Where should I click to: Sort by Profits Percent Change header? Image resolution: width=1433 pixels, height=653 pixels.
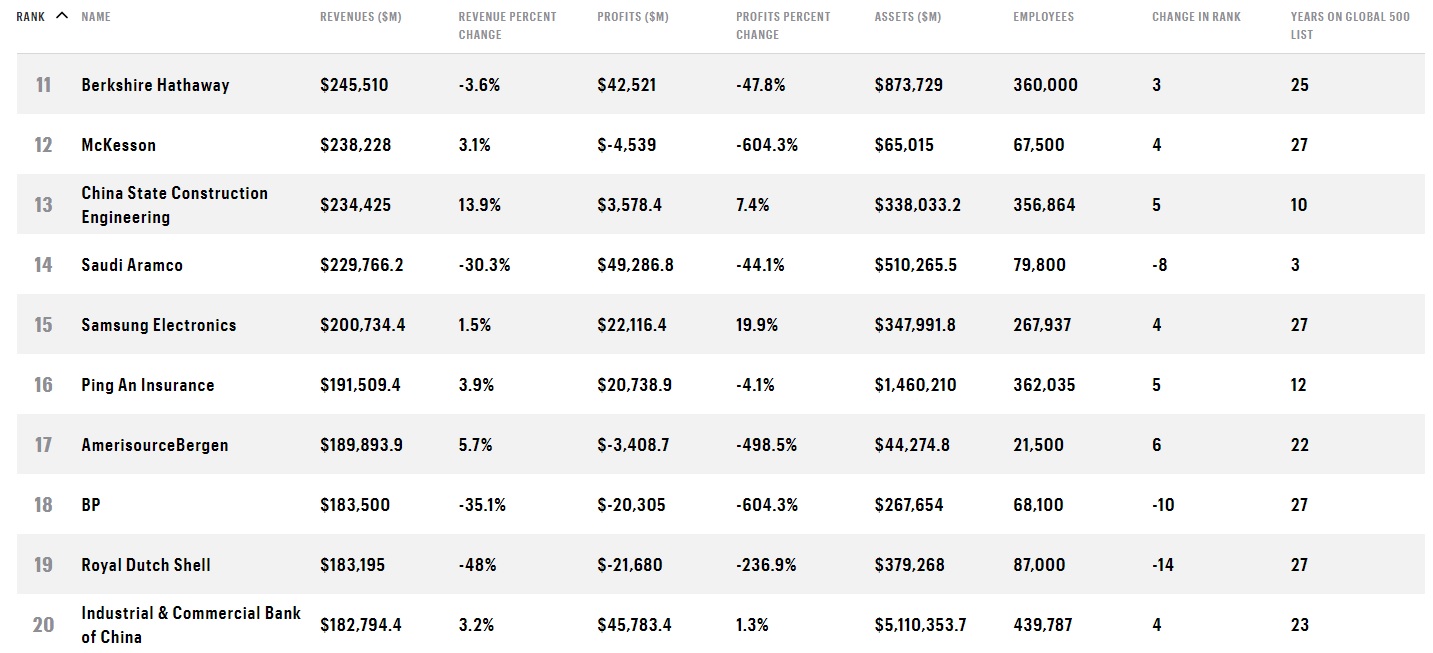[x=783, y=26]
